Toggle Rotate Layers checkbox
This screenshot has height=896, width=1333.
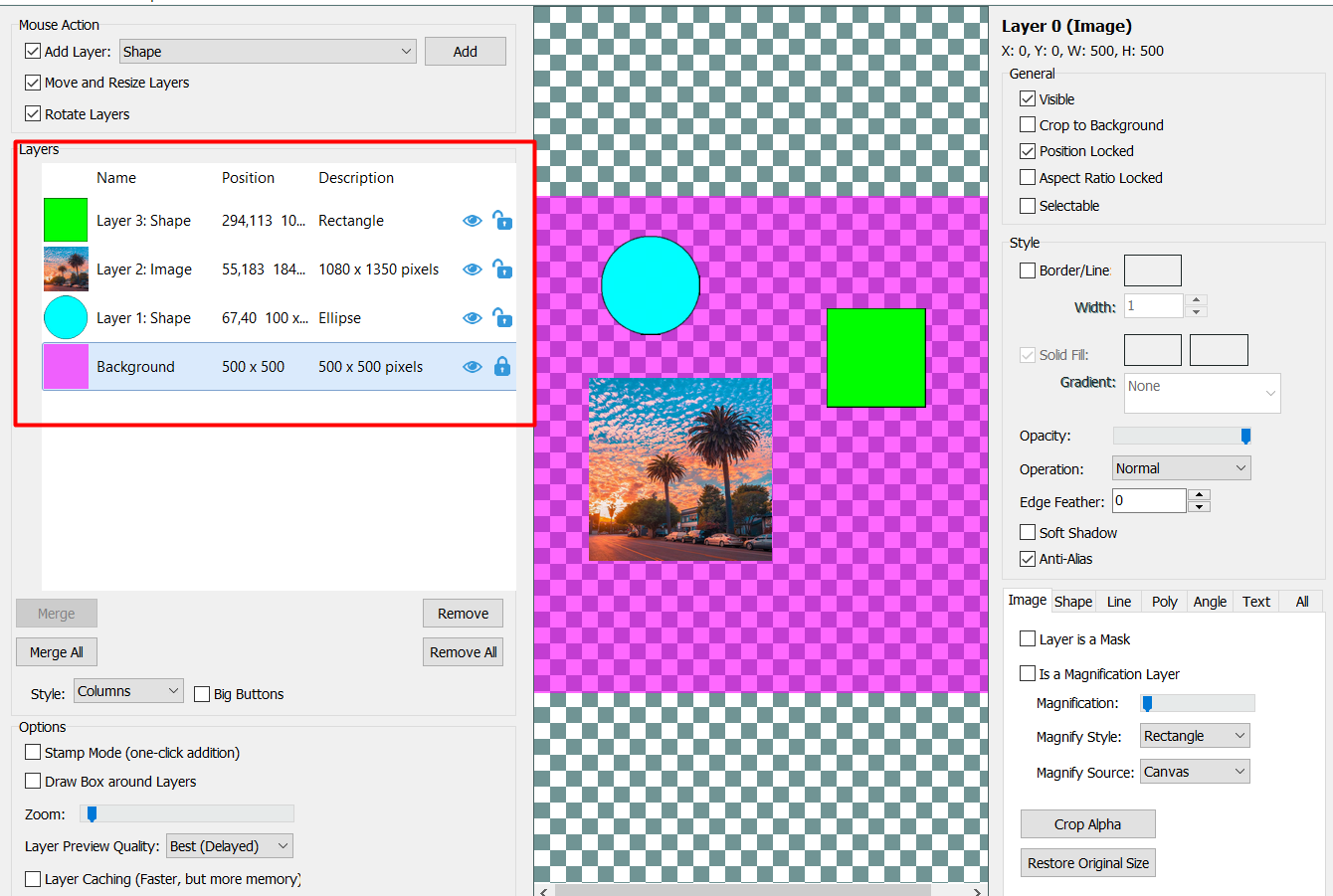coord(33,113)
